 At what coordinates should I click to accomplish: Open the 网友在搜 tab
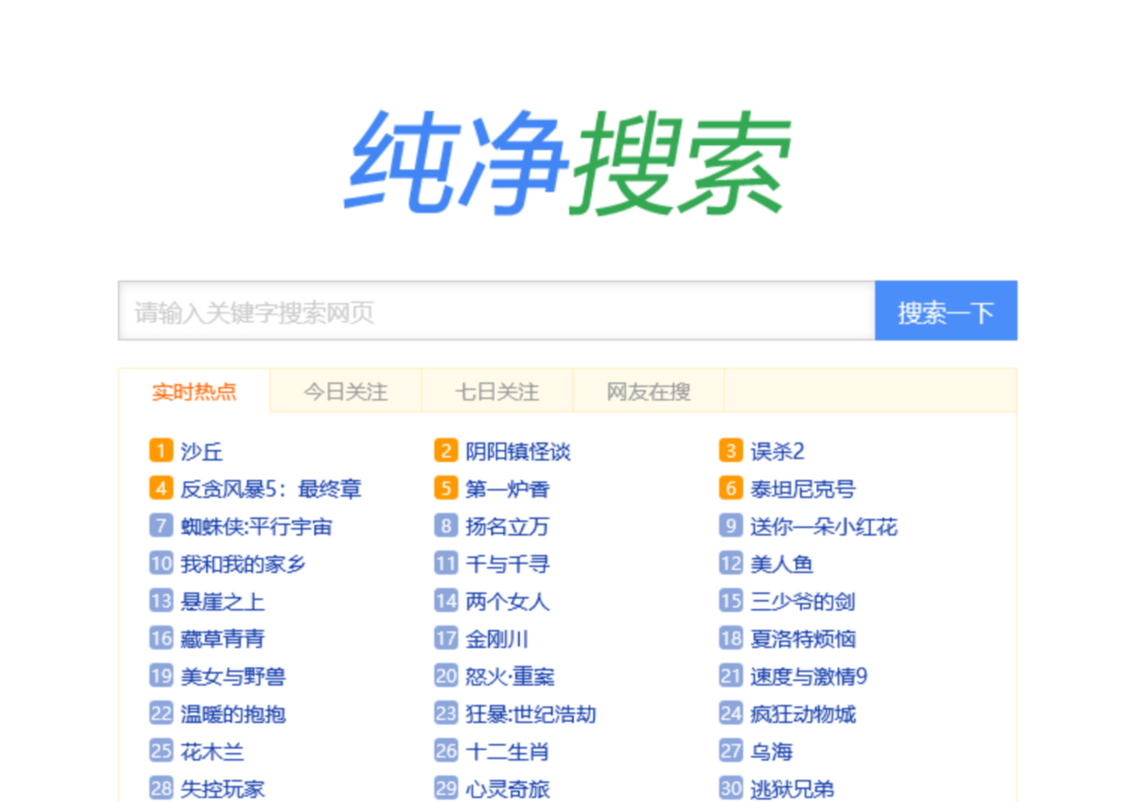(649, 392)
